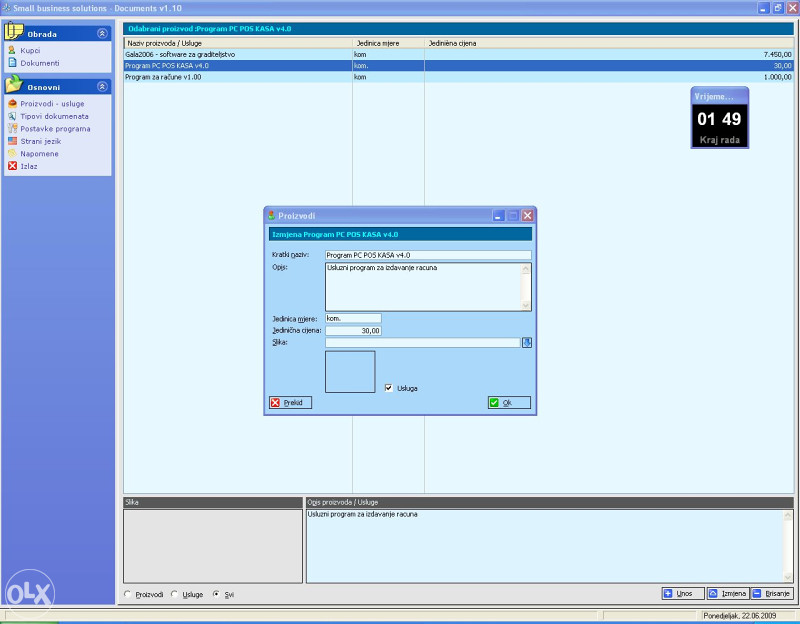
Task: Click the Izmjena button
Action: 728,593
